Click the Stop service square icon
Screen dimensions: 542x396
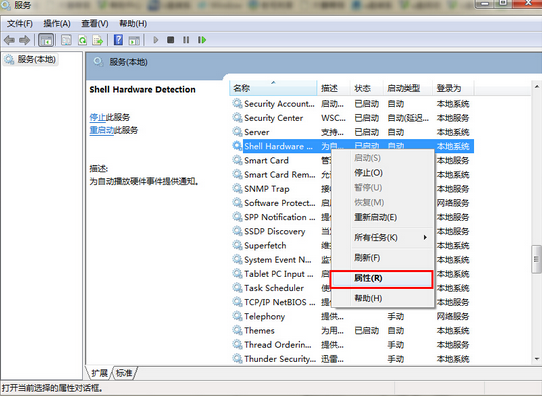pyautogui.click(x=170, y=40)
